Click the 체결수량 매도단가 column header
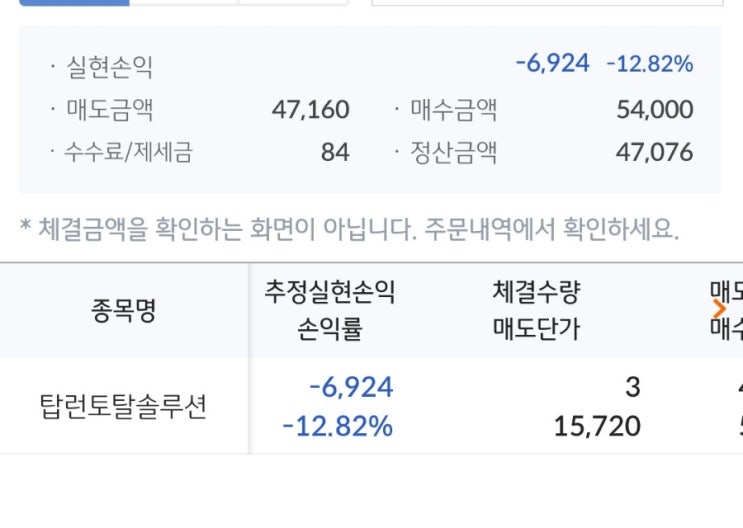743x528 pixels. point(536,310)
